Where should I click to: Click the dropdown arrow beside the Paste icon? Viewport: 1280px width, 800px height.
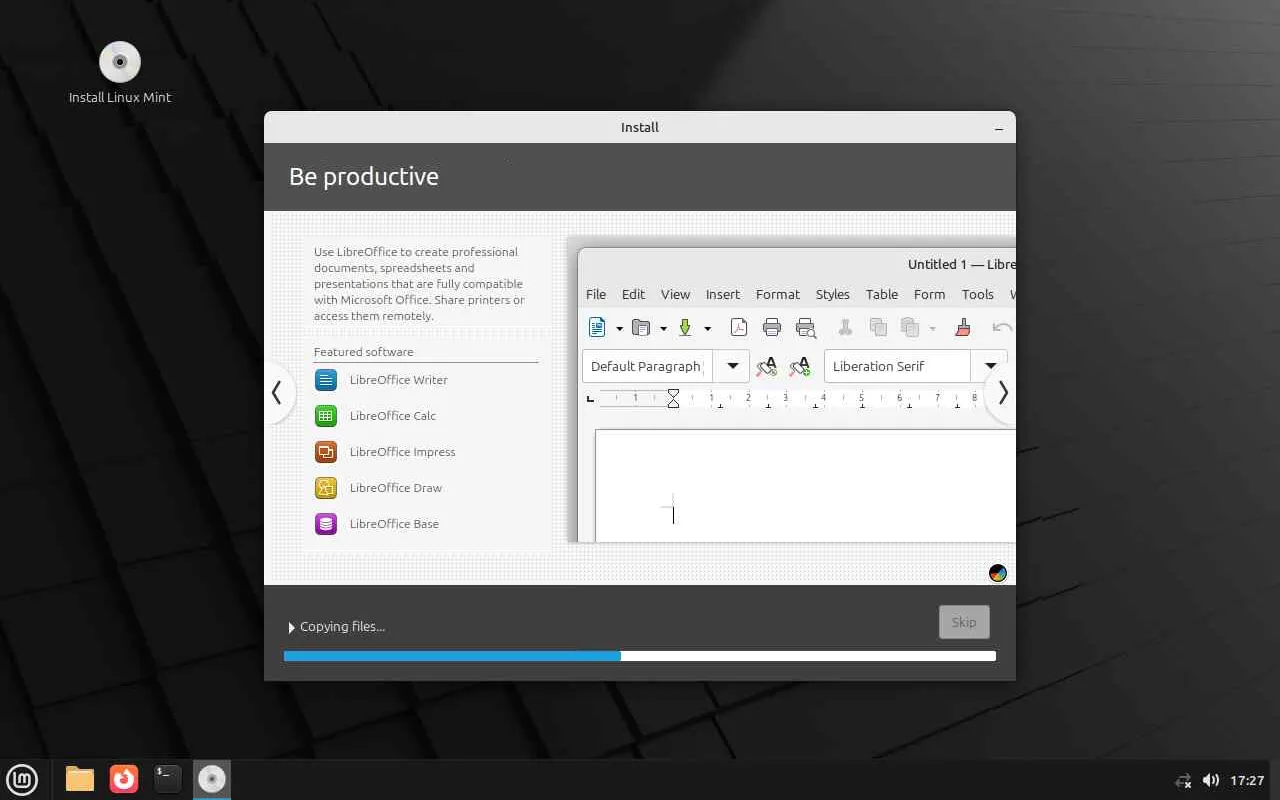coord(932,328)
